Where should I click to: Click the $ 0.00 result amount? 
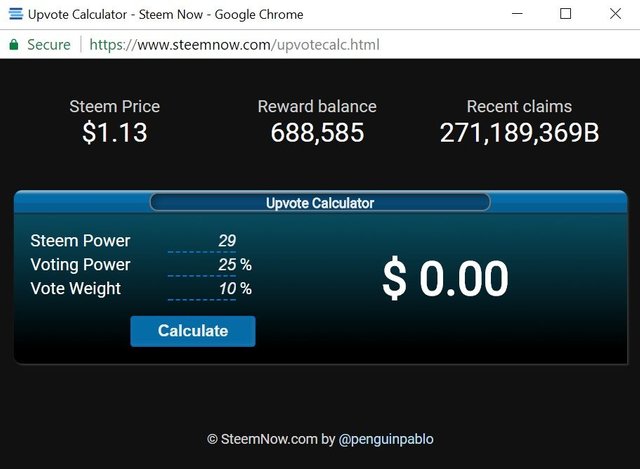pos(445,279)
